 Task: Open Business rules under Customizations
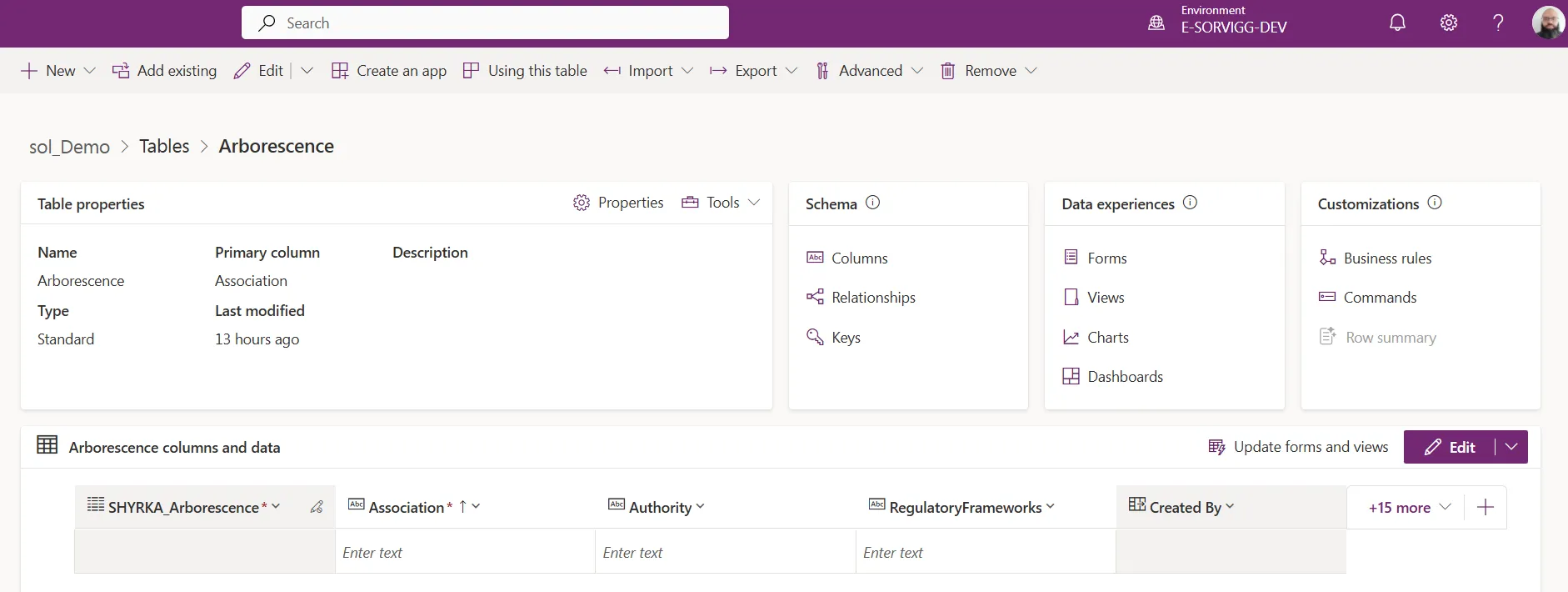1387,258
